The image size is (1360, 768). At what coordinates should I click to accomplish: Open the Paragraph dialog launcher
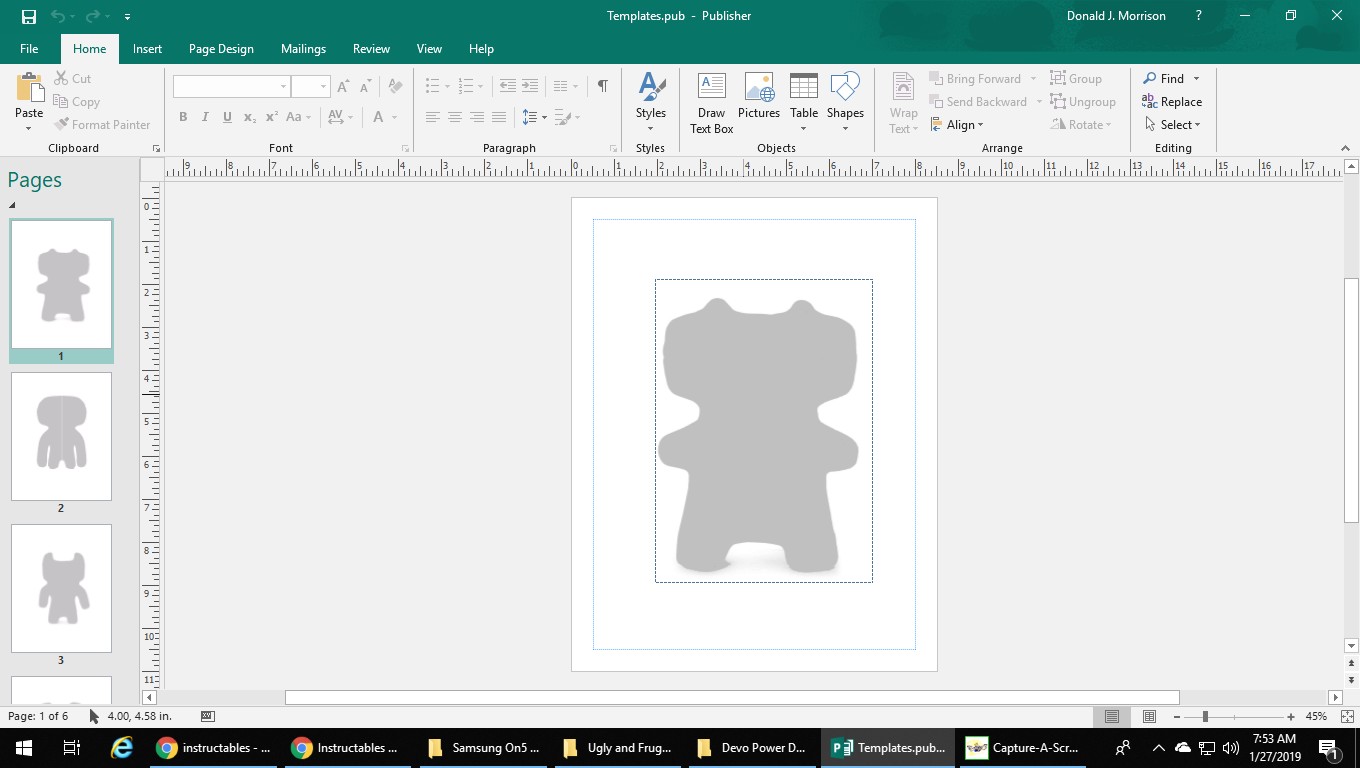click(613, 149)
